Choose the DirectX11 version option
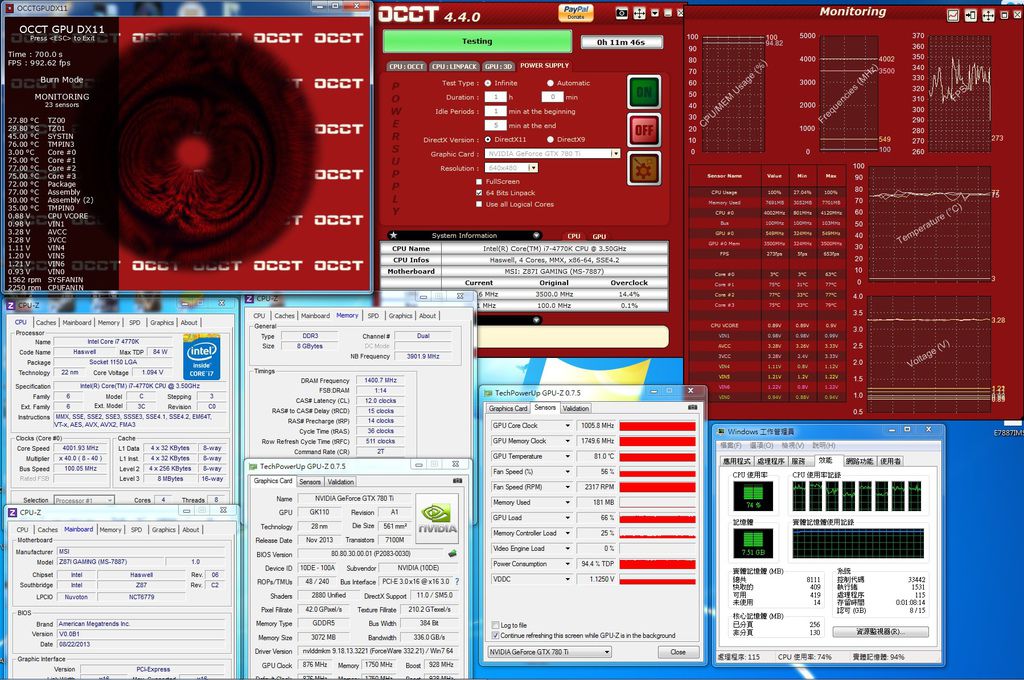The width and height of the screenshot is (1024, 680). (x=488, y=140)
